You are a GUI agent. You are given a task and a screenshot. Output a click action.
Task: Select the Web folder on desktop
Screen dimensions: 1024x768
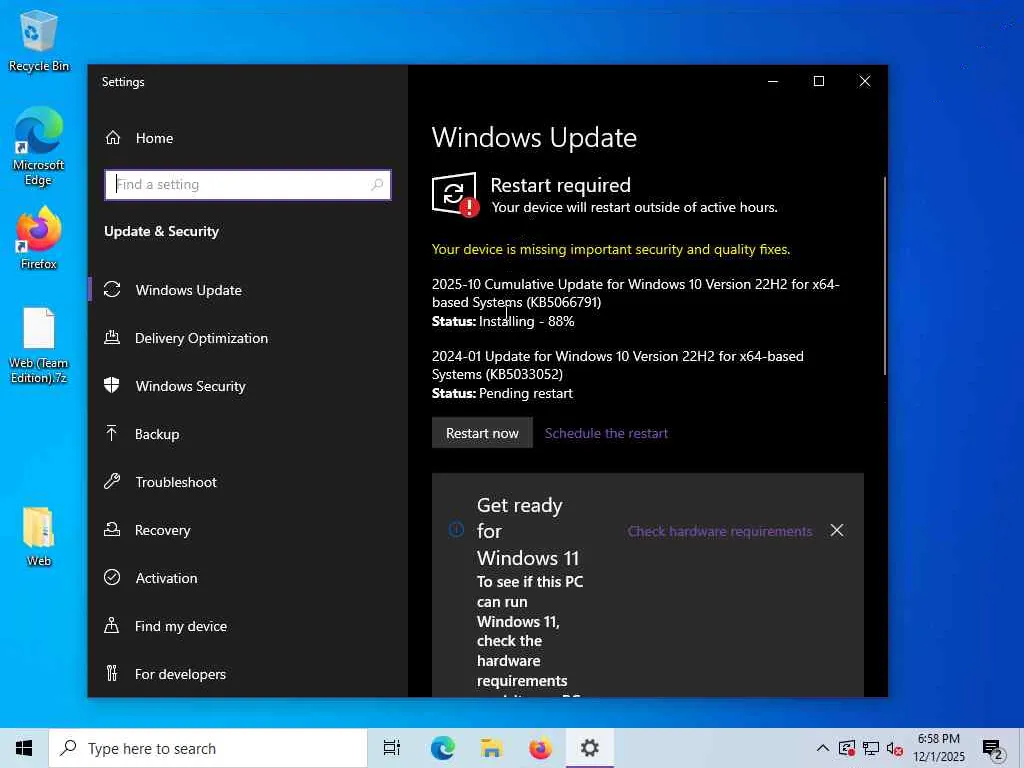coord(39,537)
